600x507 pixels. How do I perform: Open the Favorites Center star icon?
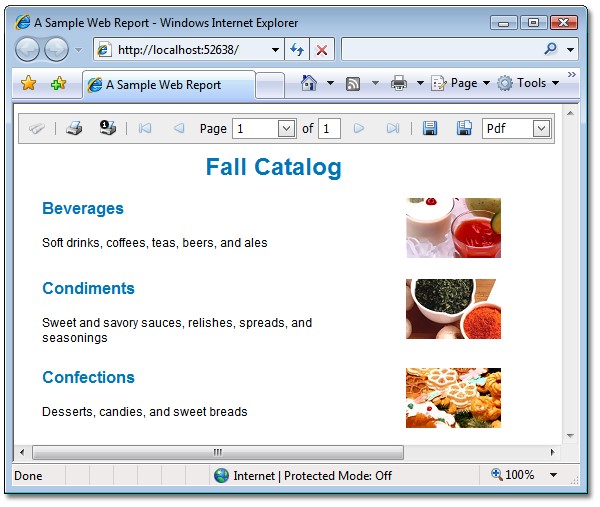click(28, 84)
